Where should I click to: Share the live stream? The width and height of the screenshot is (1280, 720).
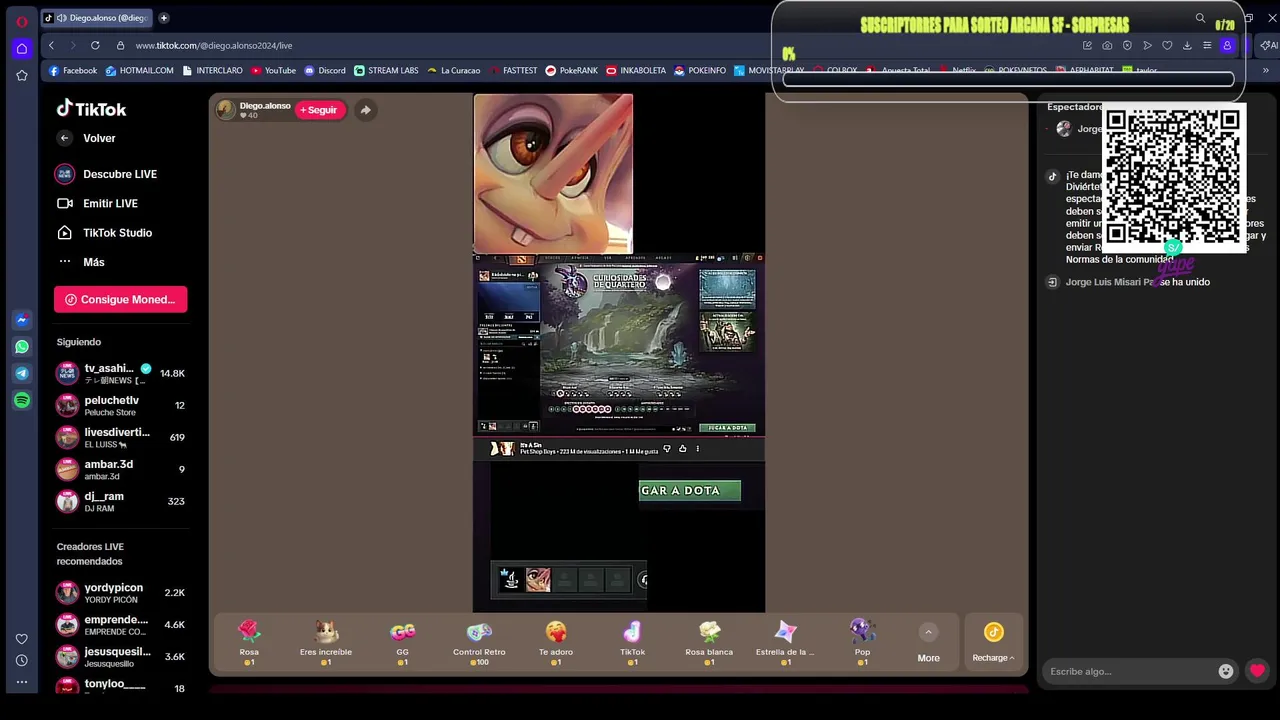click(365, 110)
